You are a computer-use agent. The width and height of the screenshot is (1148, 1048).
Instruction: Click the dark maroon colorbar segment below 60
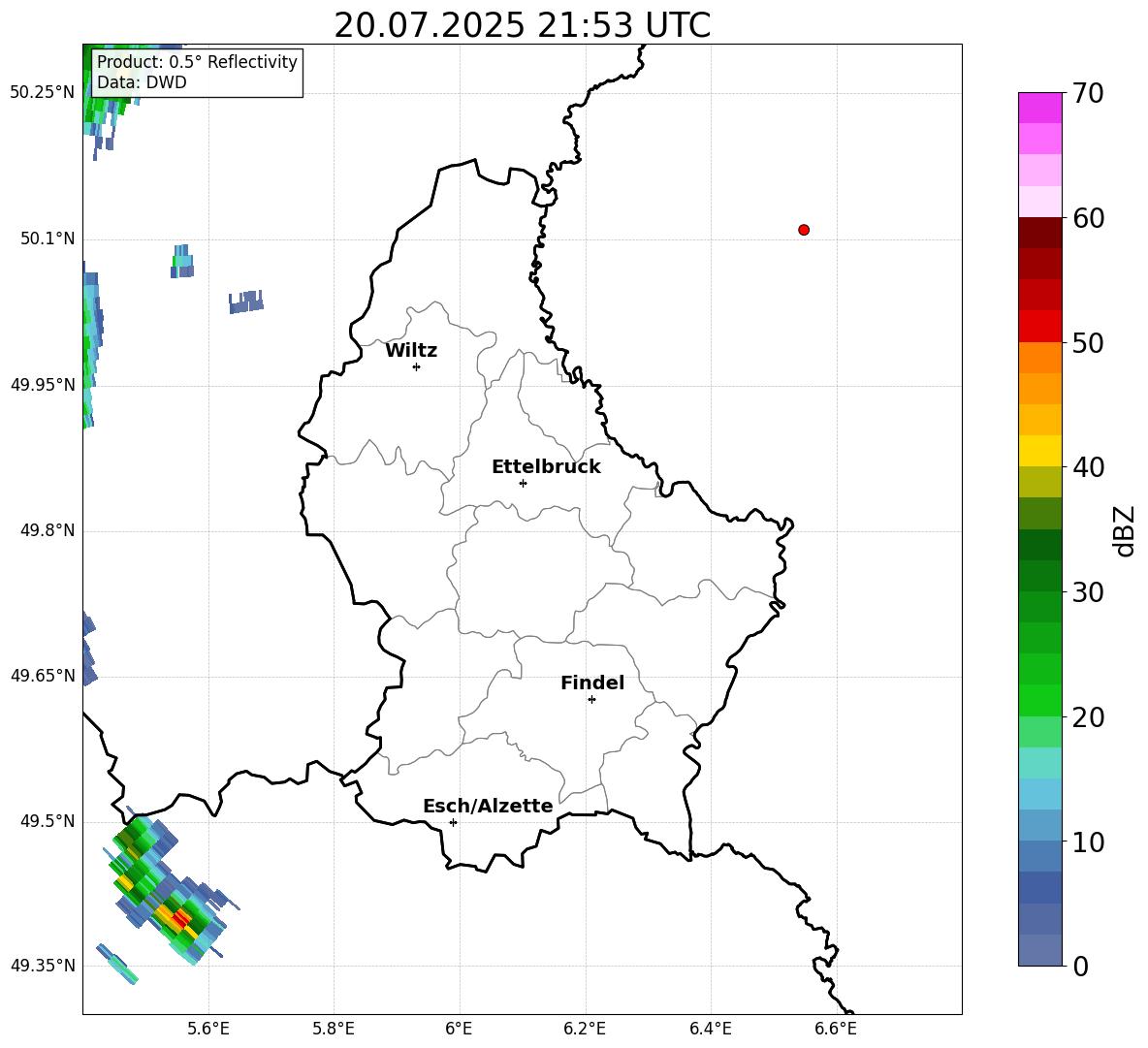tap(1039, 233)
